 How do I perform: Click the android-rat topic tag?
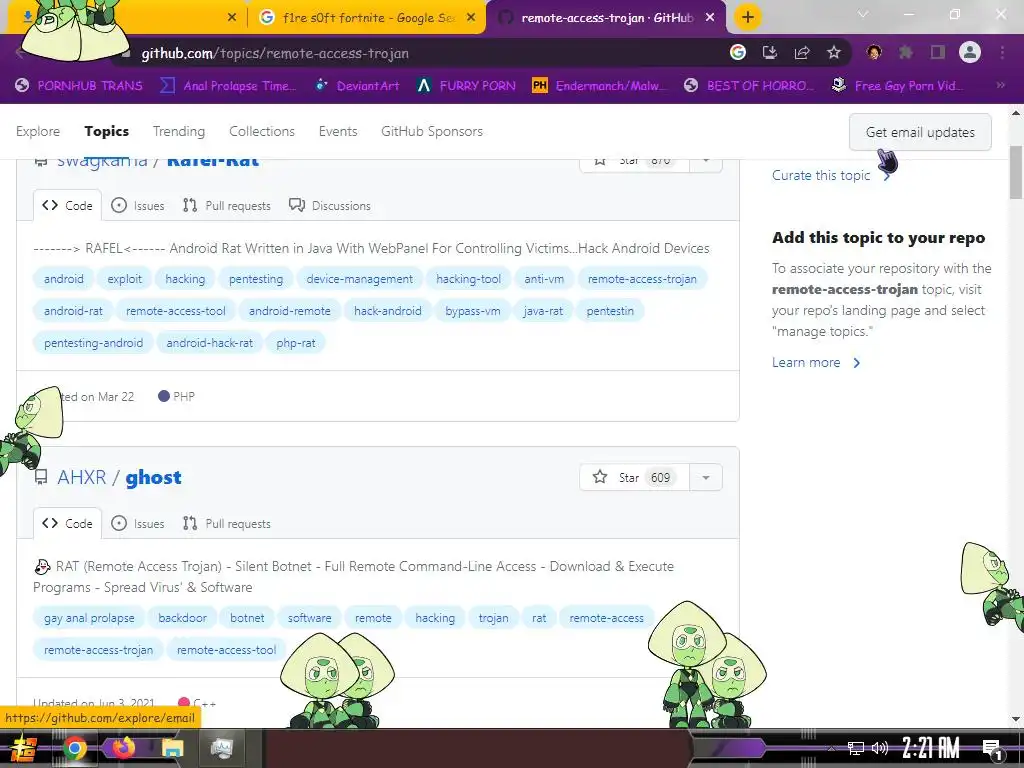(73, 311)
